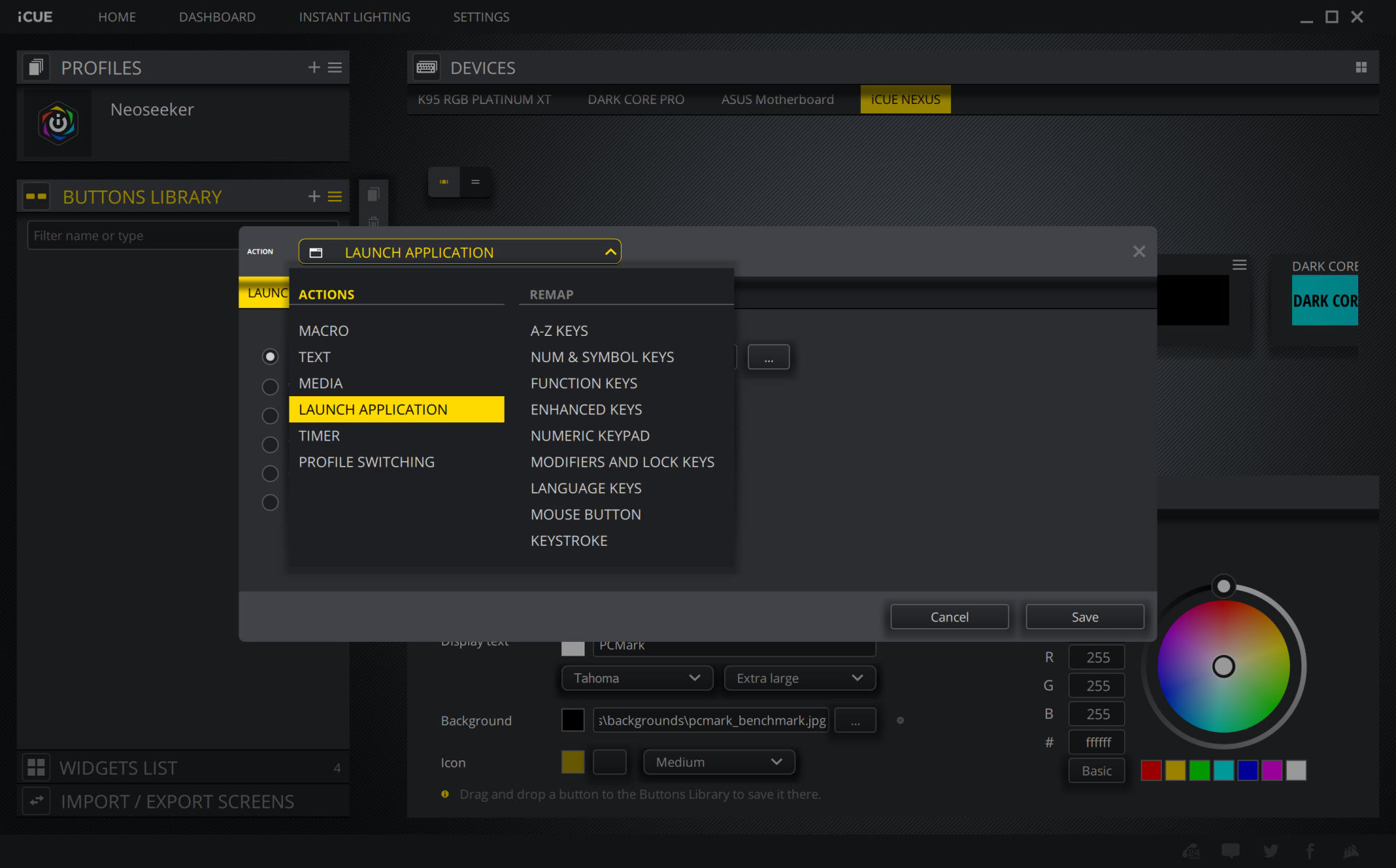This screenshot has width=1396, height=868.
Task: Collapse the LAUNCH APPLICATION action dropdown
Action: click(x=610, y=252)
